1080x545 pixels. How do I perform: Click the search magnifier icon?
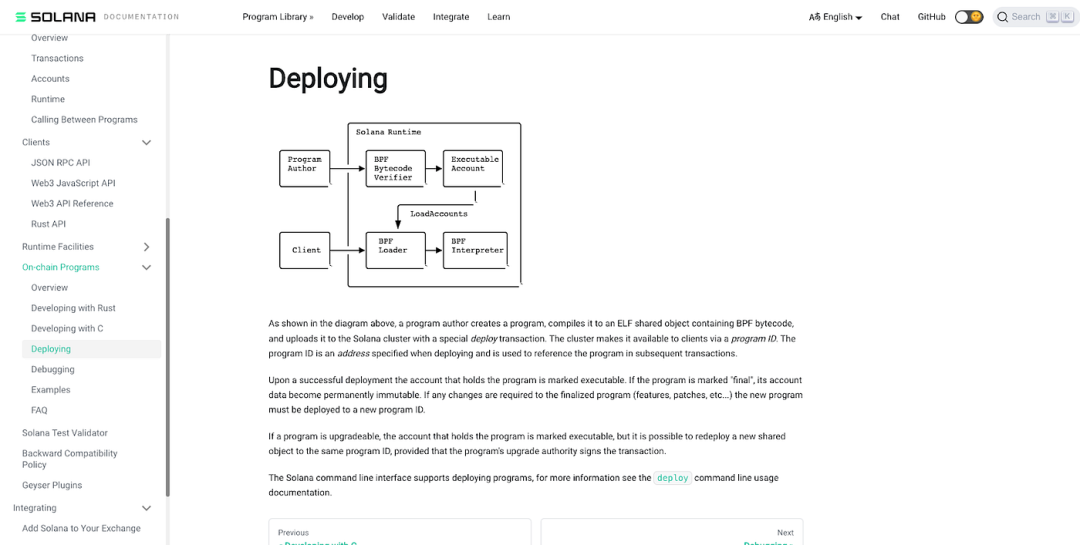click(x=1003, y=17)
